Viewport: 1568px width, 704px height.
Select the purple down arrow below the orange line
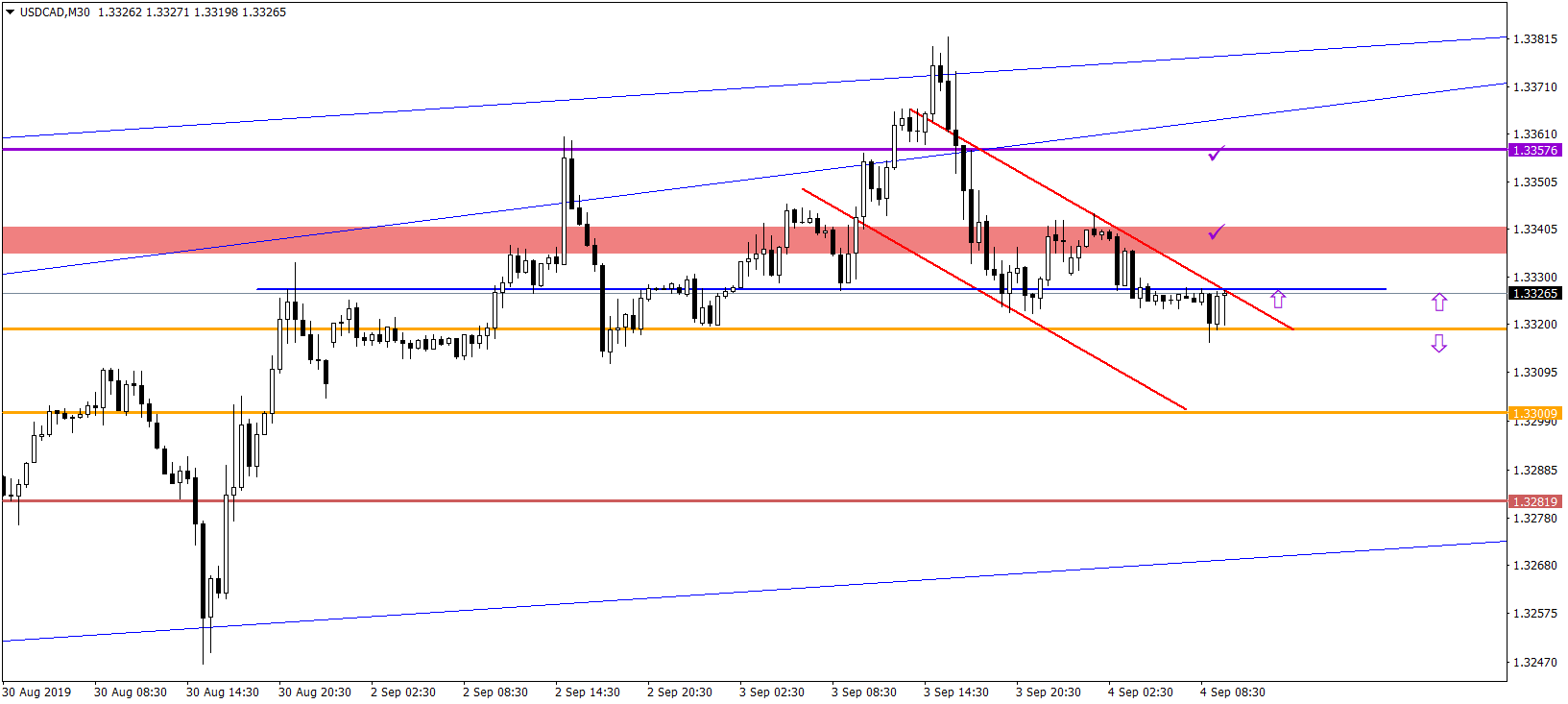[x=1438, y=343]
